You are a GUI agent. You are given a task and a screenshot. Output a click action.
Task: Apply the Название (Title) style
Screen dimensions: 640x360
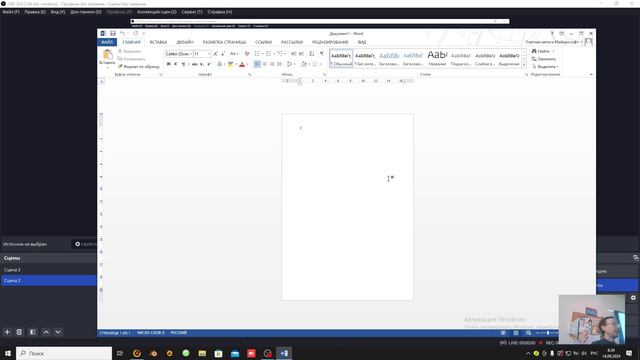click(437, 59)
